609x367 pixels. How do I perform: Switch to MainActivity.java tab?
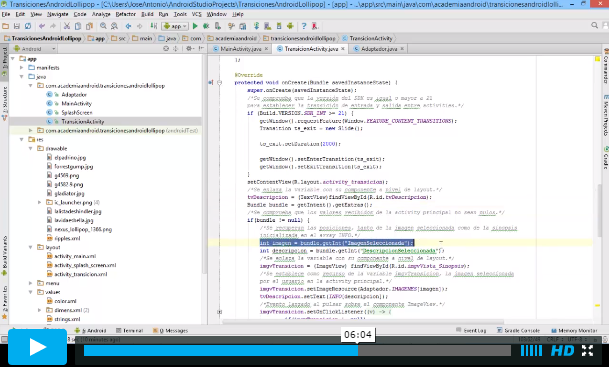(241, 49)
